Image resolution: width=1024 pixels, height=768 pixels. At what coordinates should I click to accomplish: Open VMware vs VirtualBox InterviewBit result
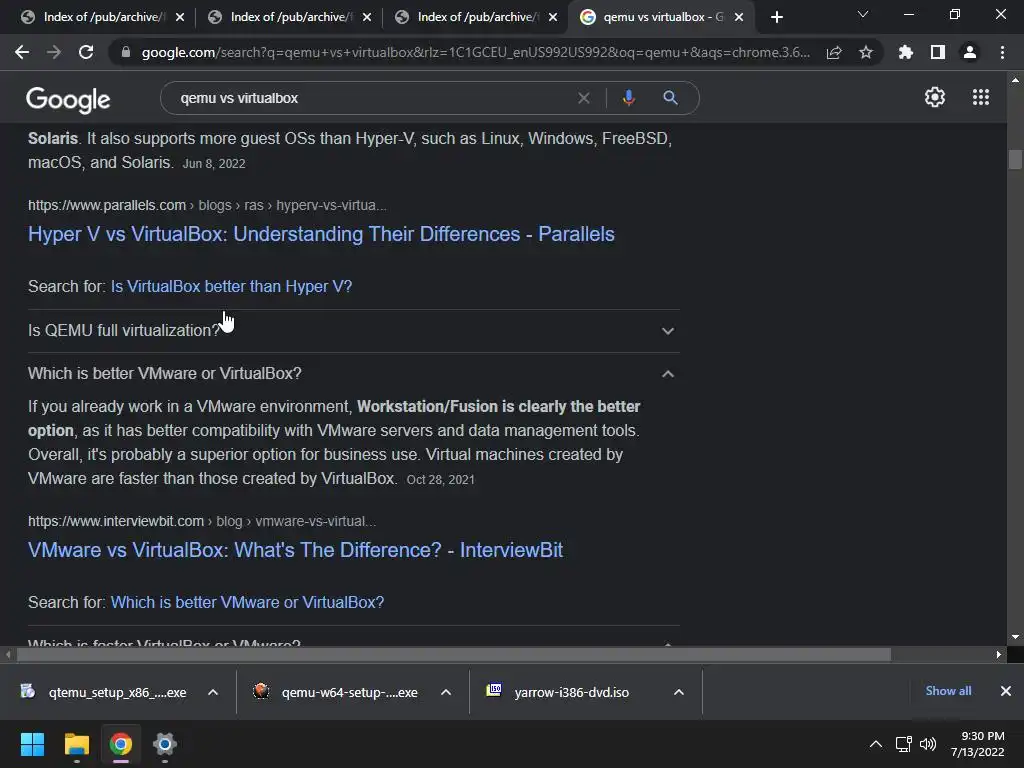[295, 550]
